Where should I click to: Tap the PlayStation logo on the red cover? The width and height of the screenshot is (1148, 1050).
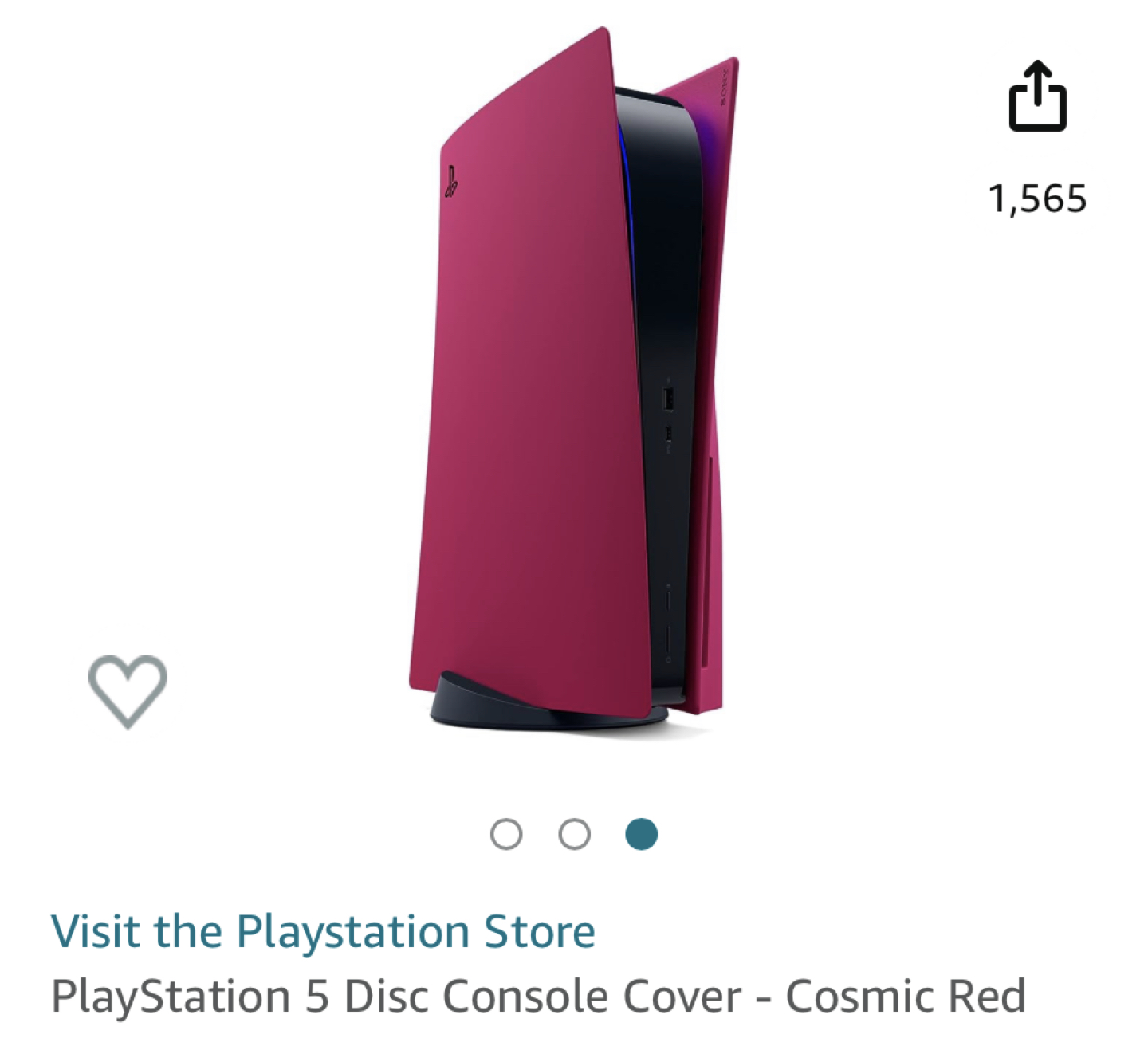click(x=450, y=182)
